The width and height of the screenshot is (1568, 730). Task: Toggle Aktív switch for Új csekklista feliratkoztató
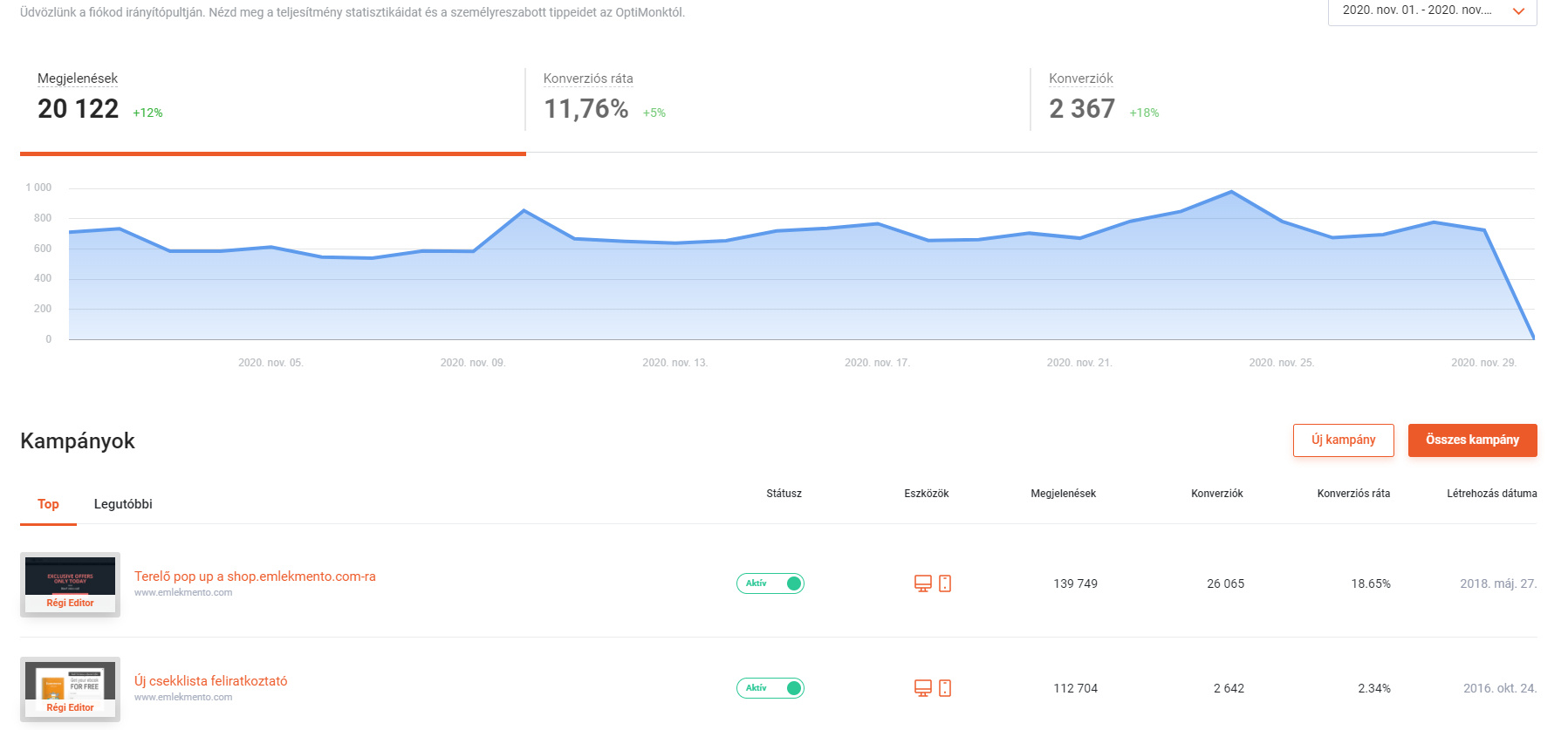point(770,688)
